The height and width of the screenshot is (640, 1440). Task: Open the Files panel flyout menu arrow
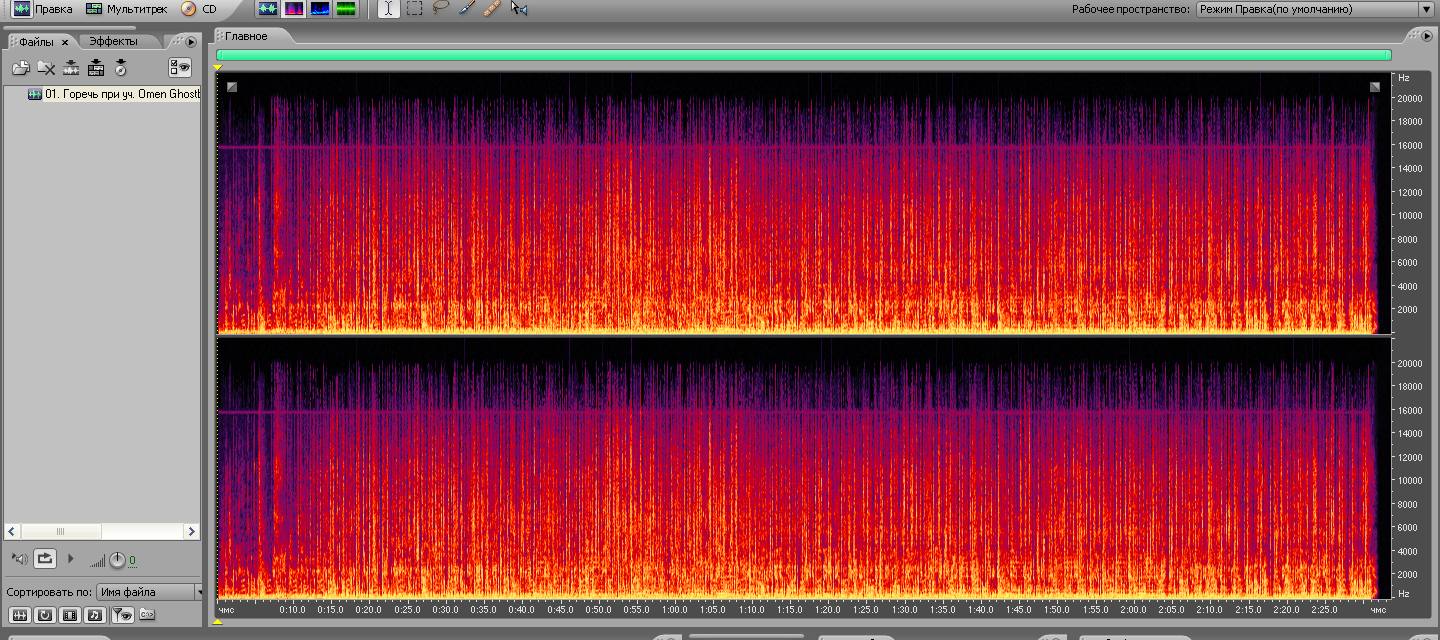click(x=191, y=42)
